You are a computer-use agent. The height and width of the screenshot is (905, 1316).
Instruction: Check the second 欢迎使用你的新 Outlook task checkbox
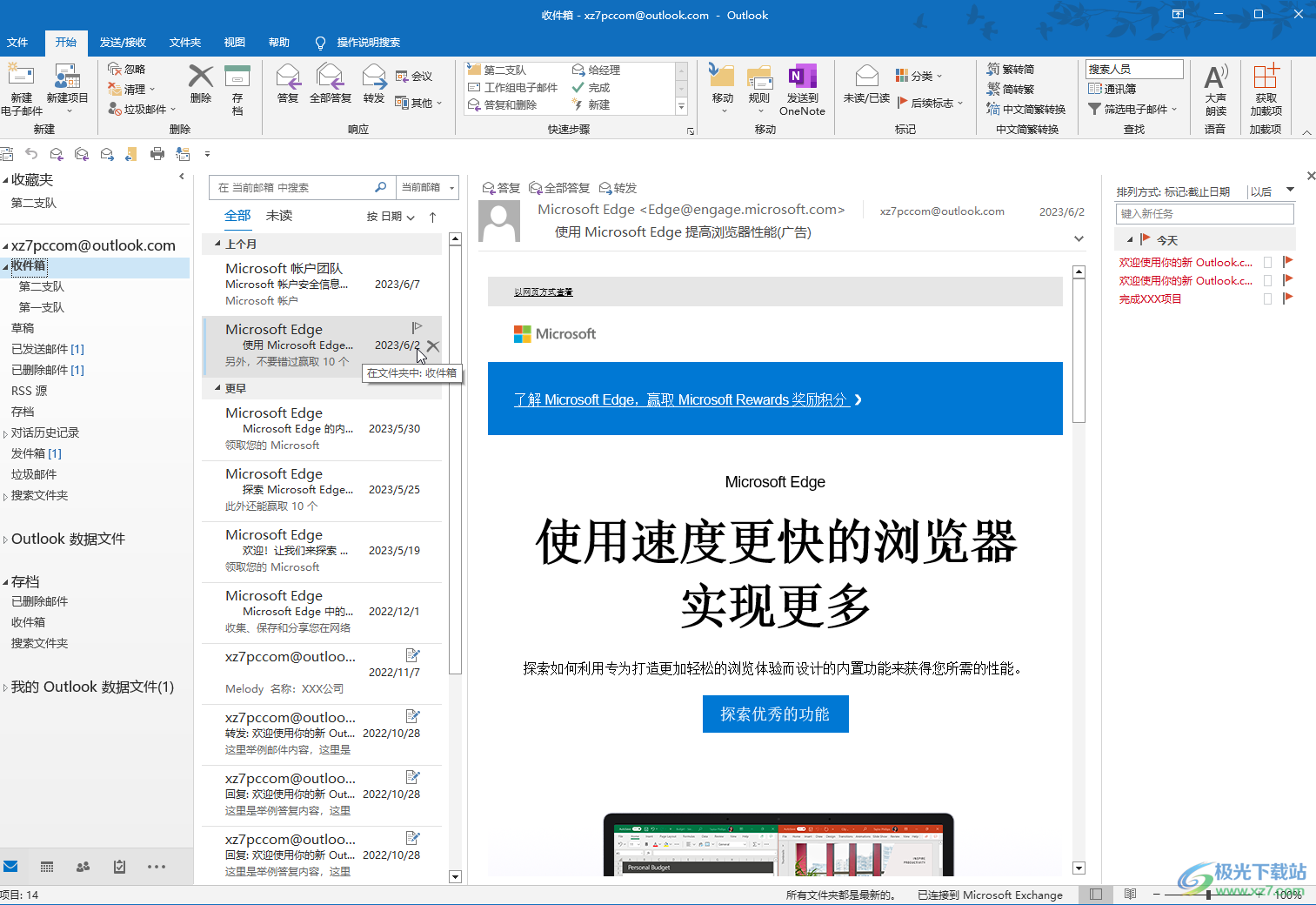1267,280
